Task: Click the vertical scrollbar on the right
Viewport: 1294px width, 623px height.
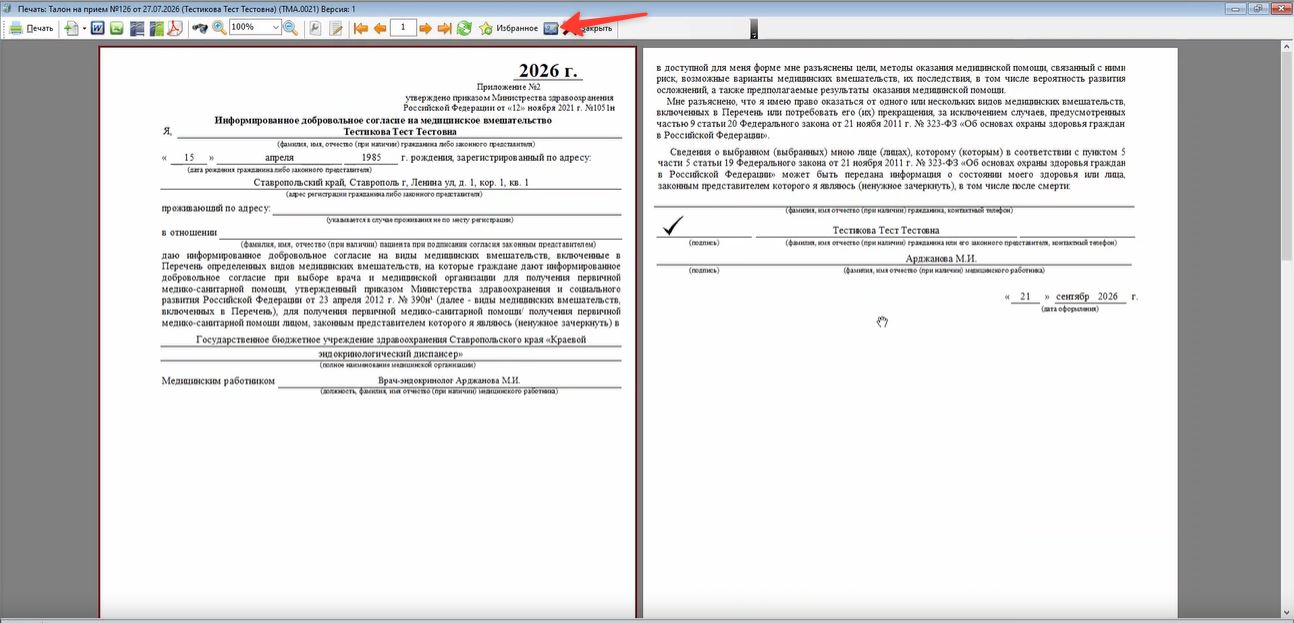Action: pyautogui.click(x=1286, y=330)
